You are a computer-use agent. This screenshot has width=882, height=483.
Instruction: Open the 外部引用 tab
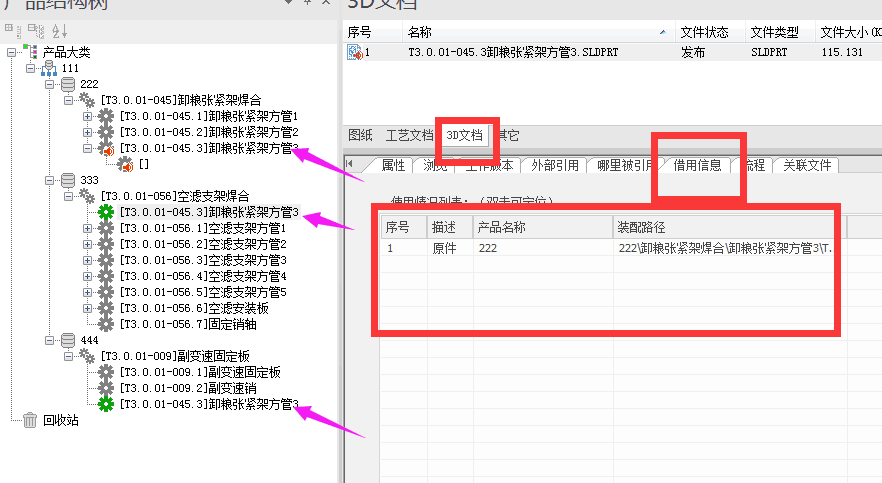click(555, 165)
